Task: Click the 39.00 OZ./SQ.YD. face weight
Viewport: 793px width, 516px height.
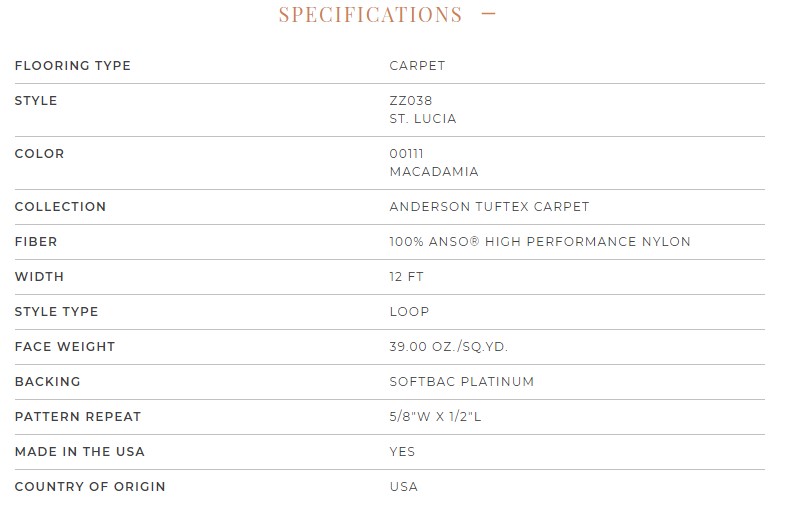Action: [449, 347]
